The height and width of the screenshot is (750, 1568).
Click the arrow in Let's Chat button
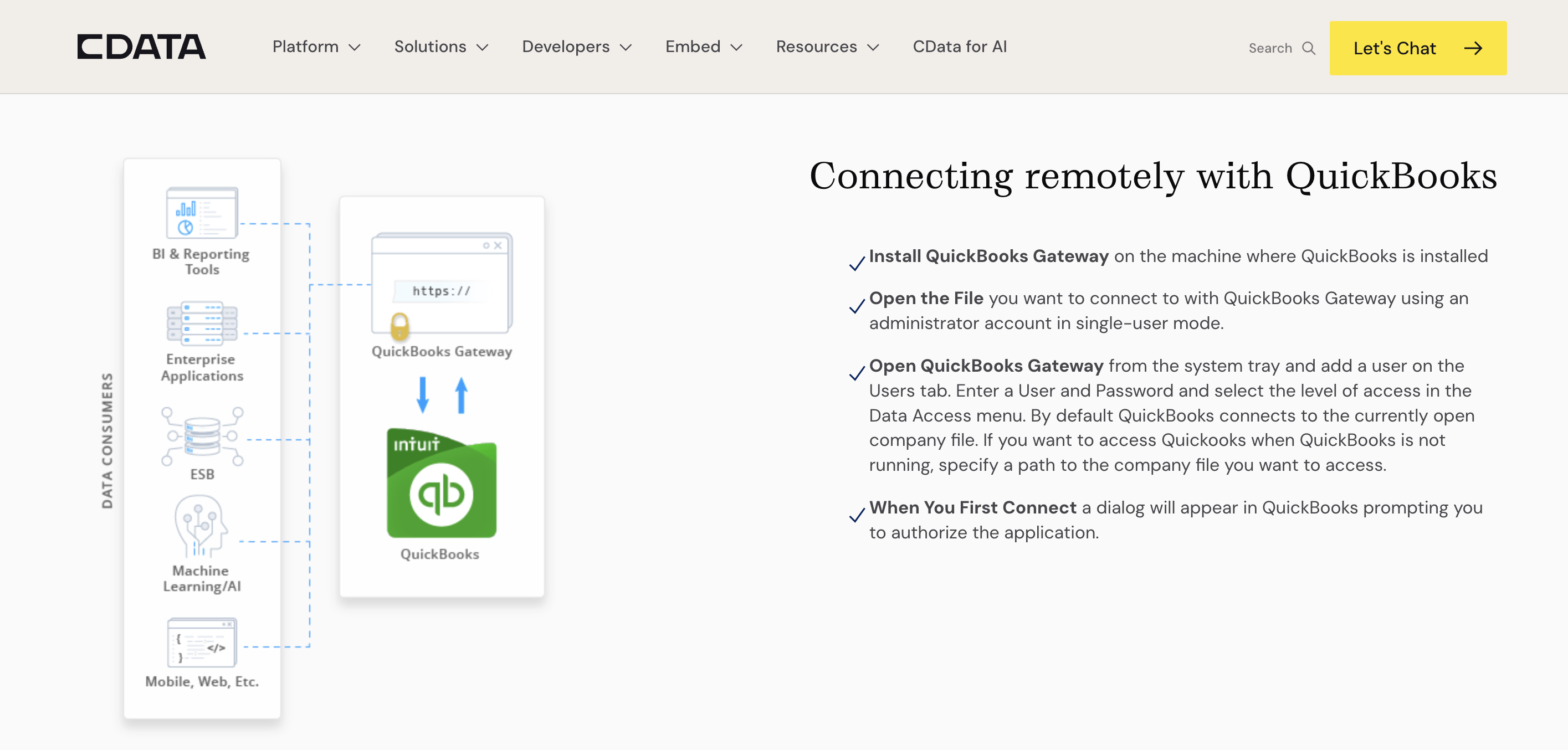(x=1473, y=48)
